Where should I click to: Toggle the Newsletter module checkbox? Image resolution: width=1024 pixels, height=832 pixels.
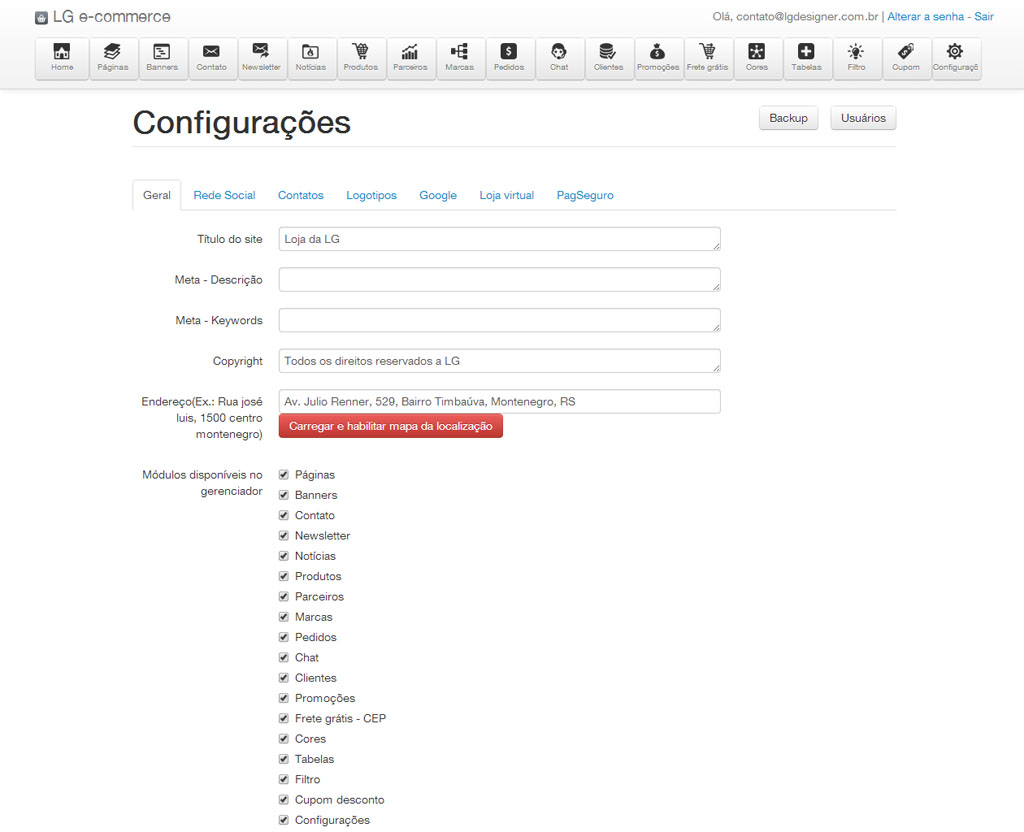point(284,536)
